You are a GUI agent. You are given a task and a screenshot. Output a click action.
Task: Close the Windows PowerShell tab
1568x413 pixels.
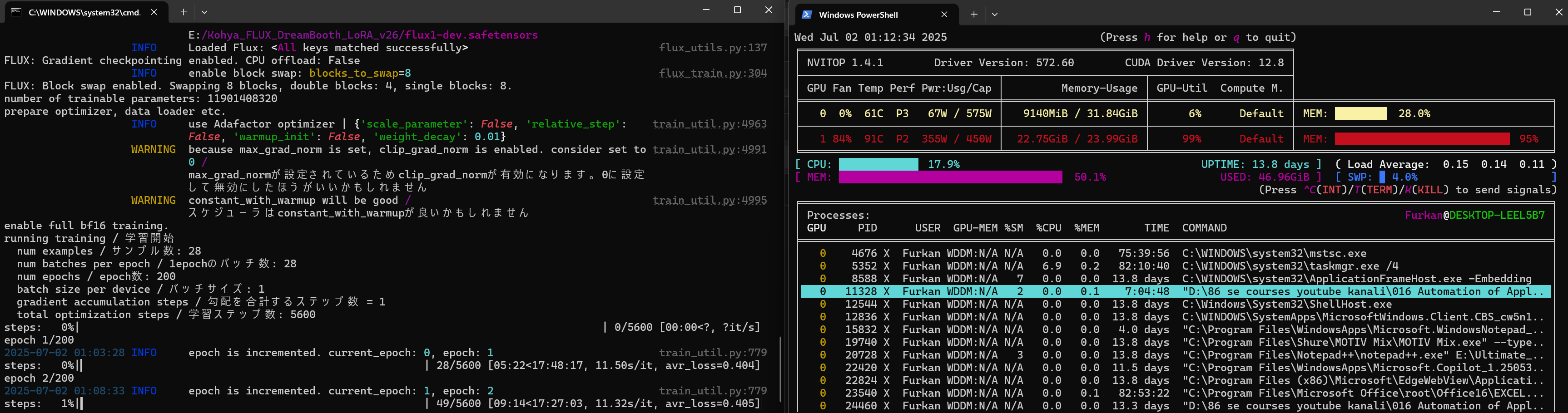(944, 15)
